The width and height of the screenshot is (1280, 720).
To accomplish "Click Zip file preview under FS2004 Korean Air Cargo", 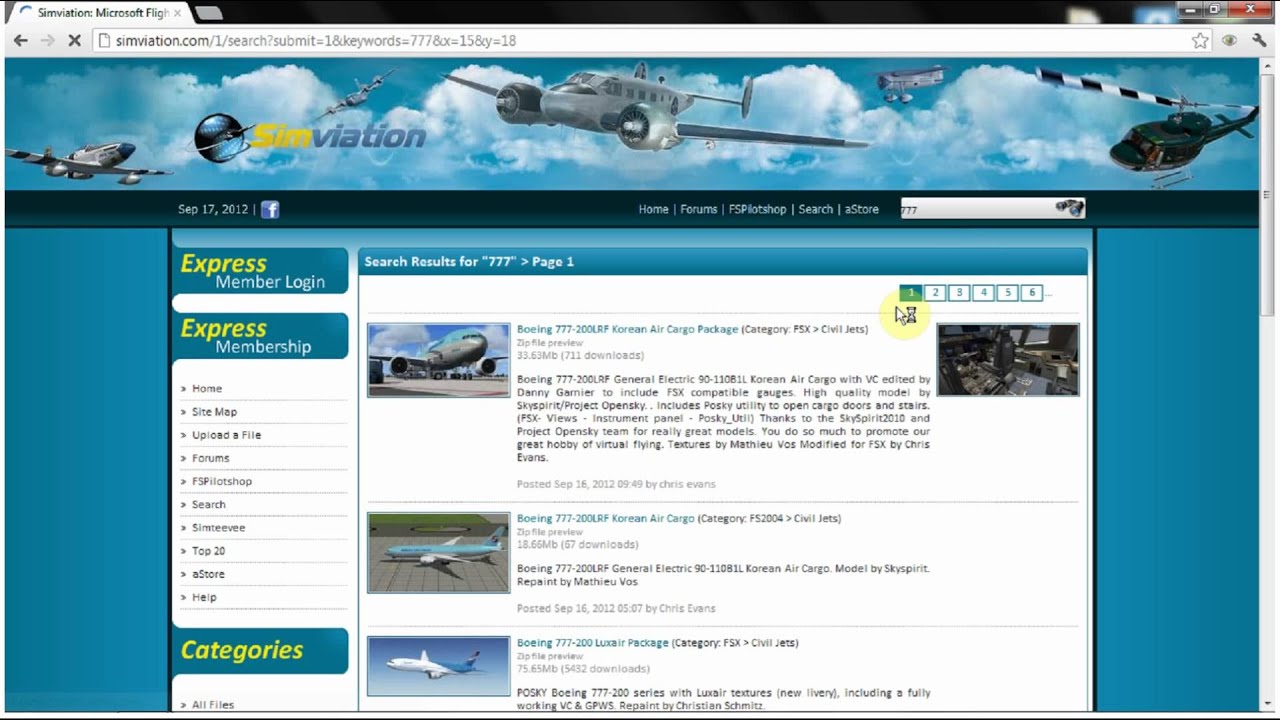I will coord(549,532).
